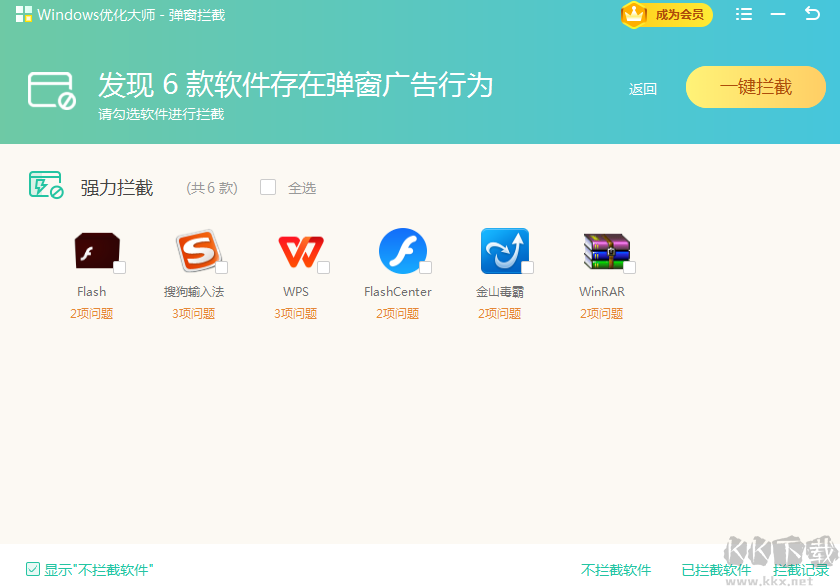Click the 一键拦截 button
840x588 pixels.
point(755,87)
